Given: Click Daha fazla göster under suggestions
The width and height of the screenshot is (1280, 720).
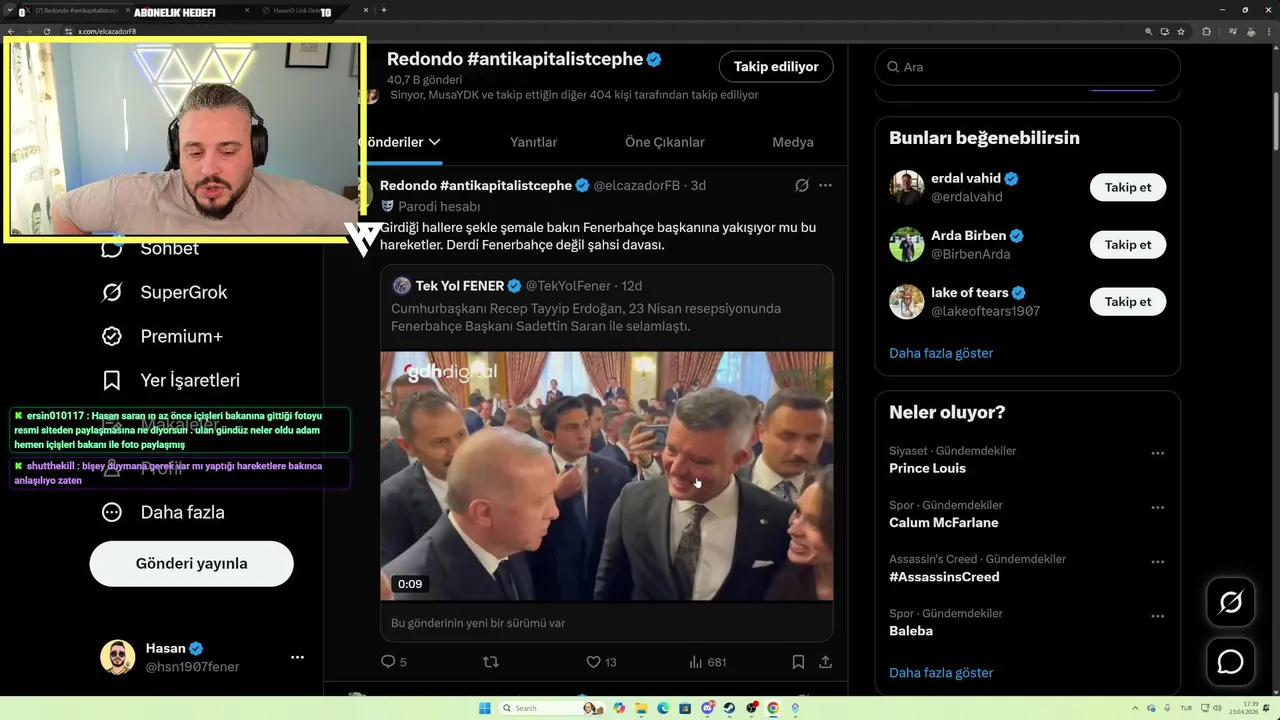Looking at the screenshot, I should point(941,353).
